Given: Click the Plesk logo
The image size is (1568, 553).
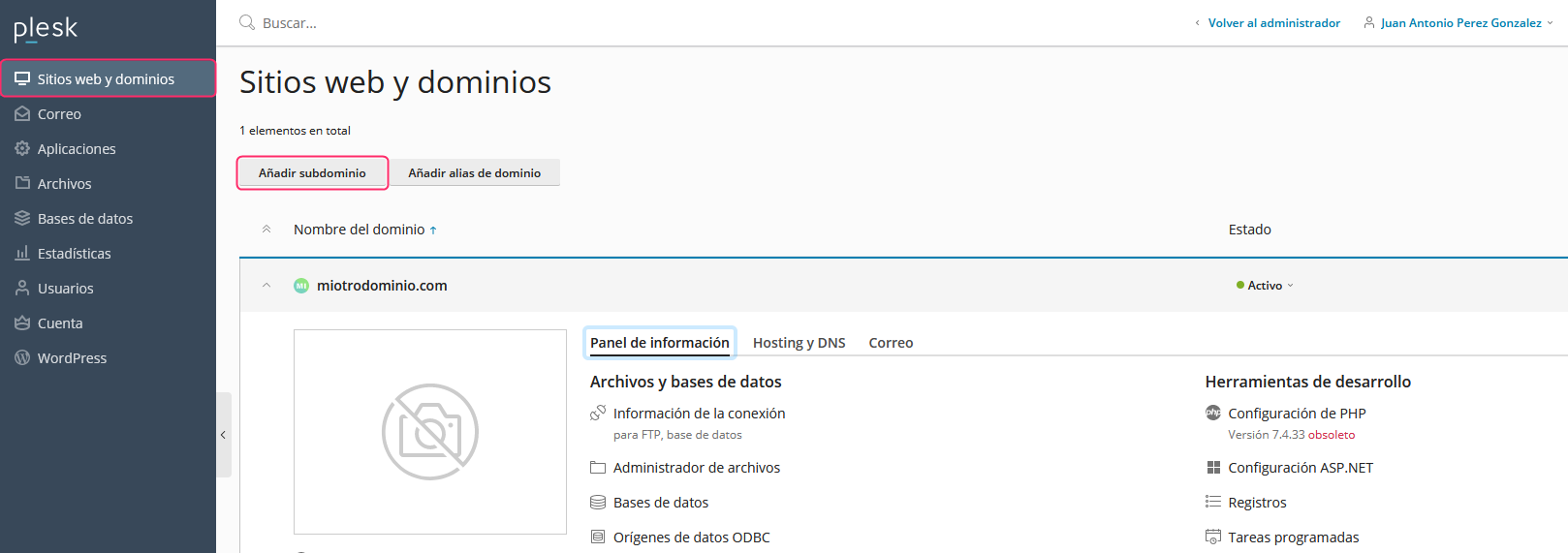Looking at the screenshot, I should click(x=46, y=29).
